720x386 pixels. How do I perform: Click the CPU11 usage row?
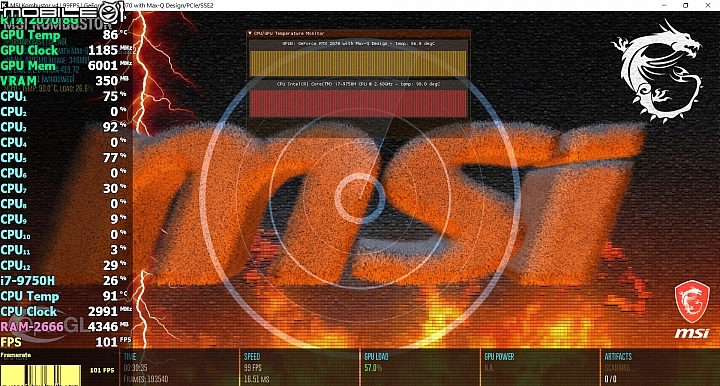(64, 250)
